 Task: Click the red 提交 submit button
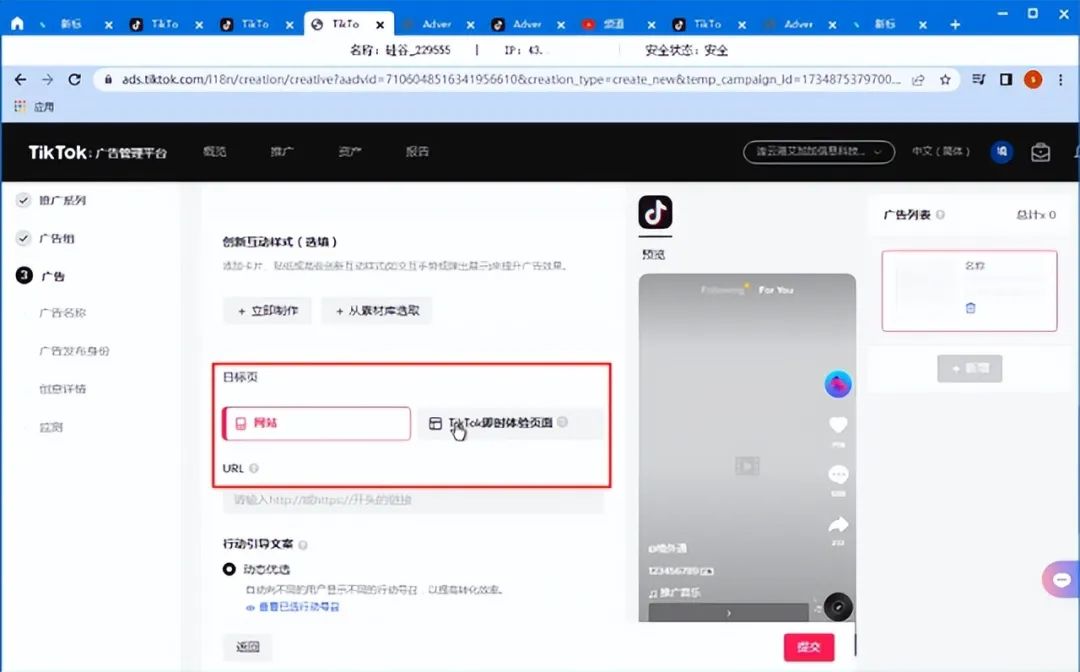tap(809, 647)
